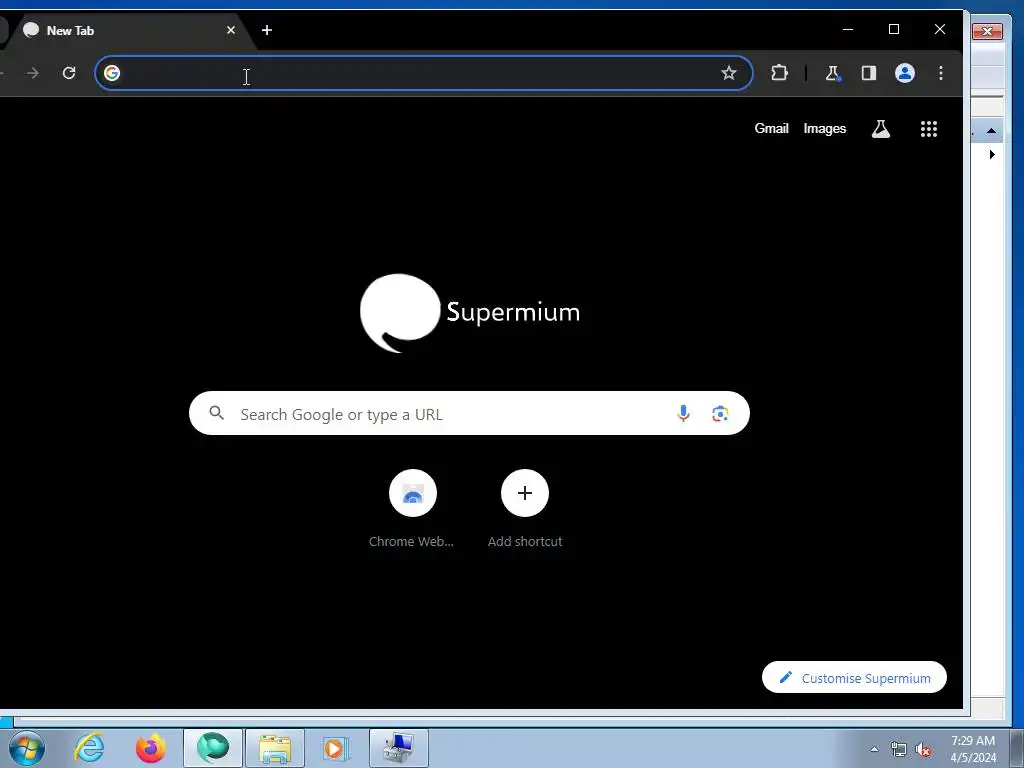The width and height of the screenshot is (1024, 768).
Task: Click the right arrow in background window
Action: click(992, 154)
